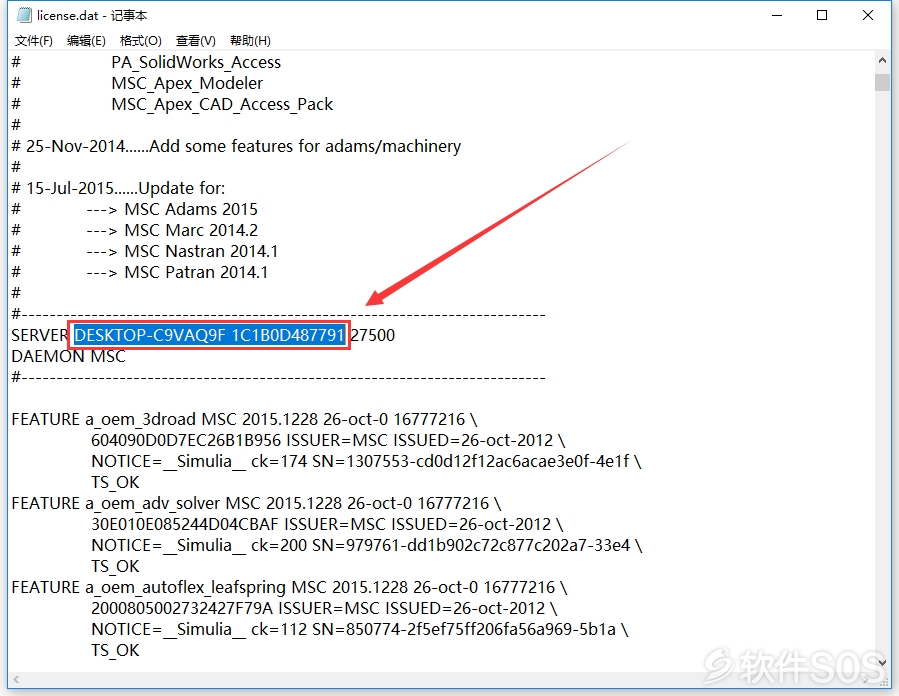This screenshot has width=899, height=696.
Task: Click the serial "SN=979761-dd1b902c72c877c202a7-33e4"
Action: click(x=471, y=545)
